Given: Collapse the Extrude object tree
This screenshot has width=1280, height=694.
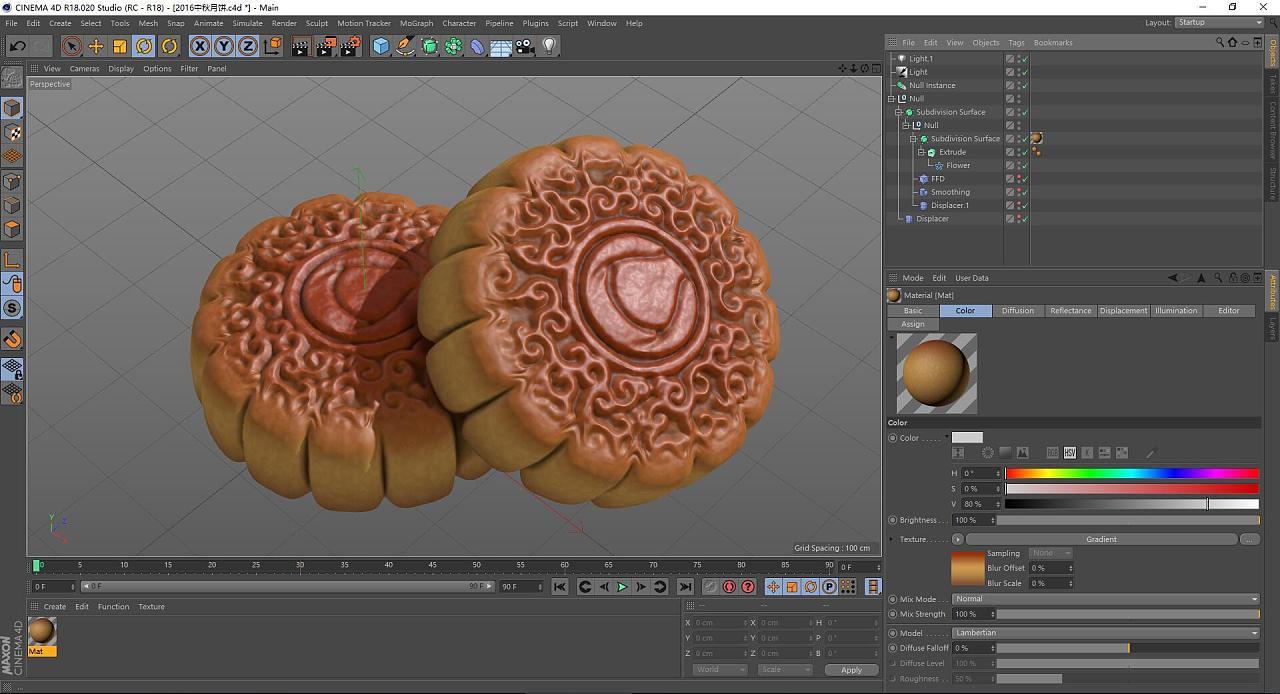Looking at the screenshot, I should (921, 152).
